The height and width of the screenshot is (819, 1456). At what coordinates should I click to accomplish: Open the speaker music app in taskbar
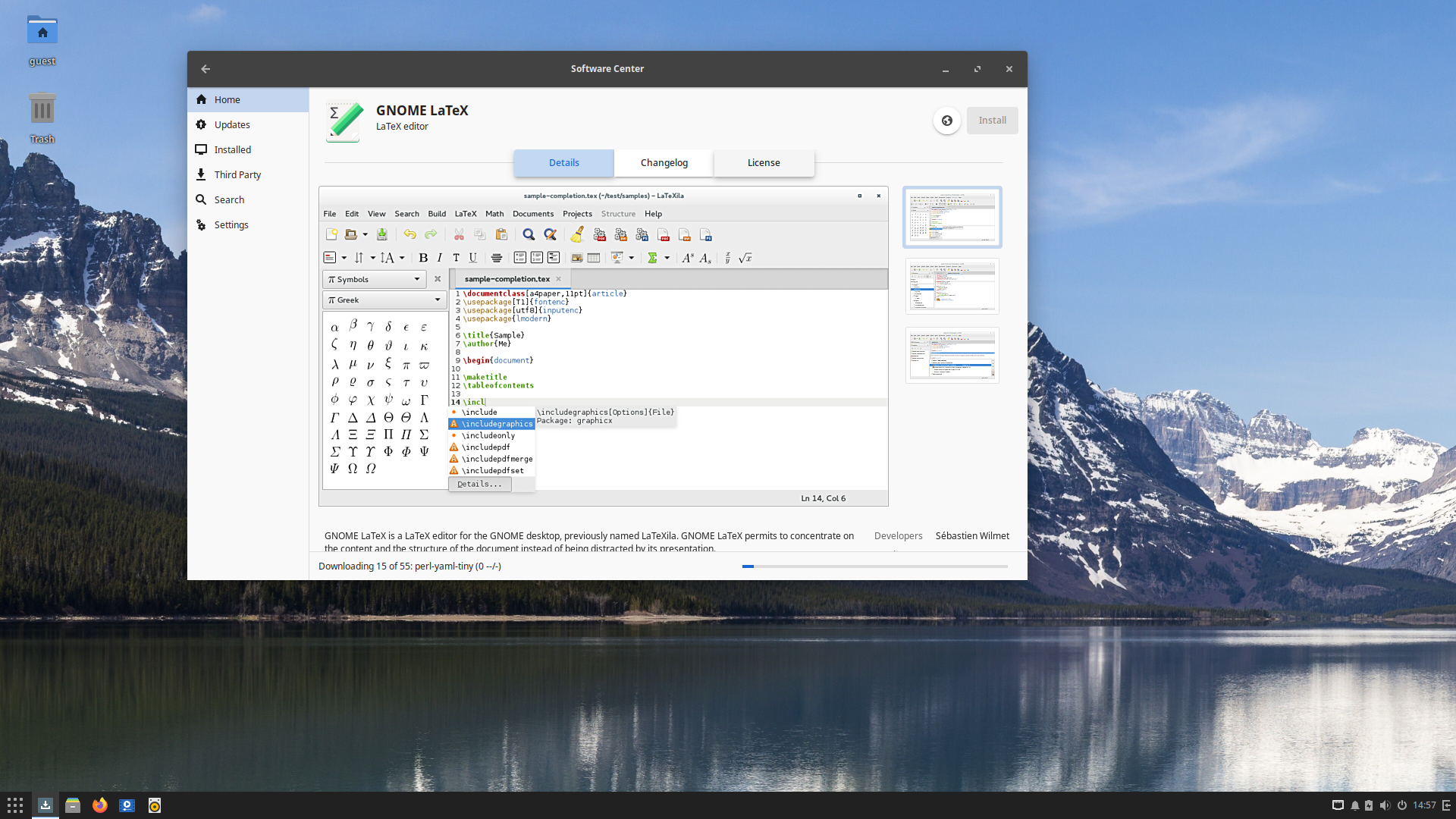[x=155, y=805]
